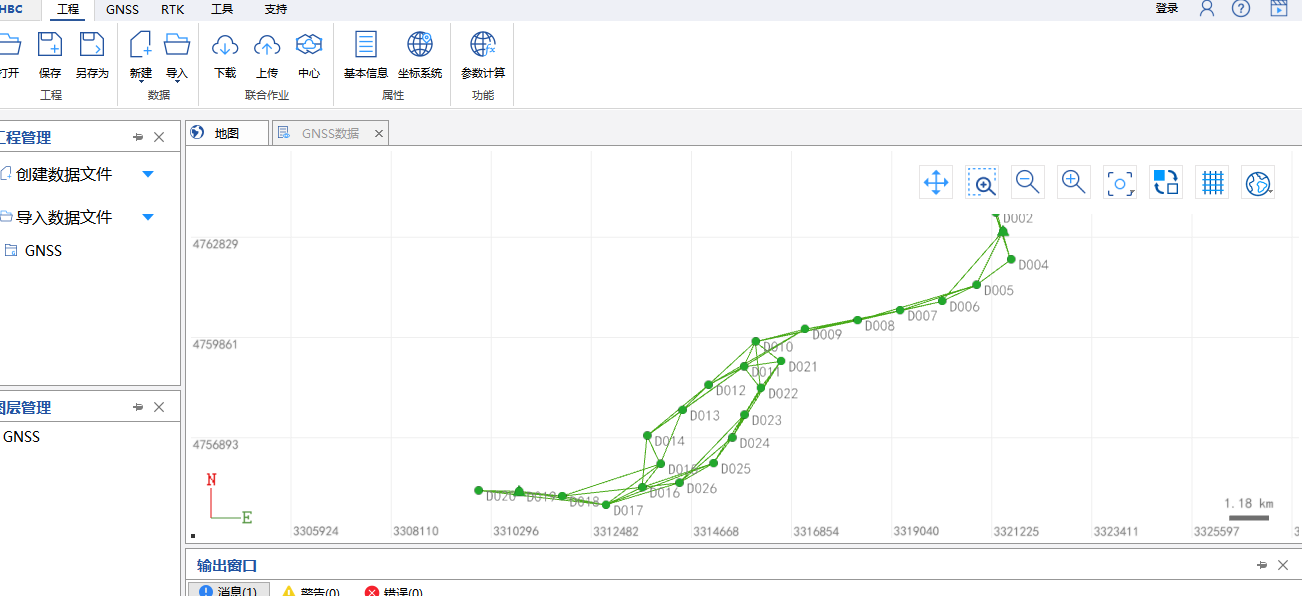Pin the 输出窗口 output panel
The height and width of the screenshot is (596, 1302).
[1262, 565]
